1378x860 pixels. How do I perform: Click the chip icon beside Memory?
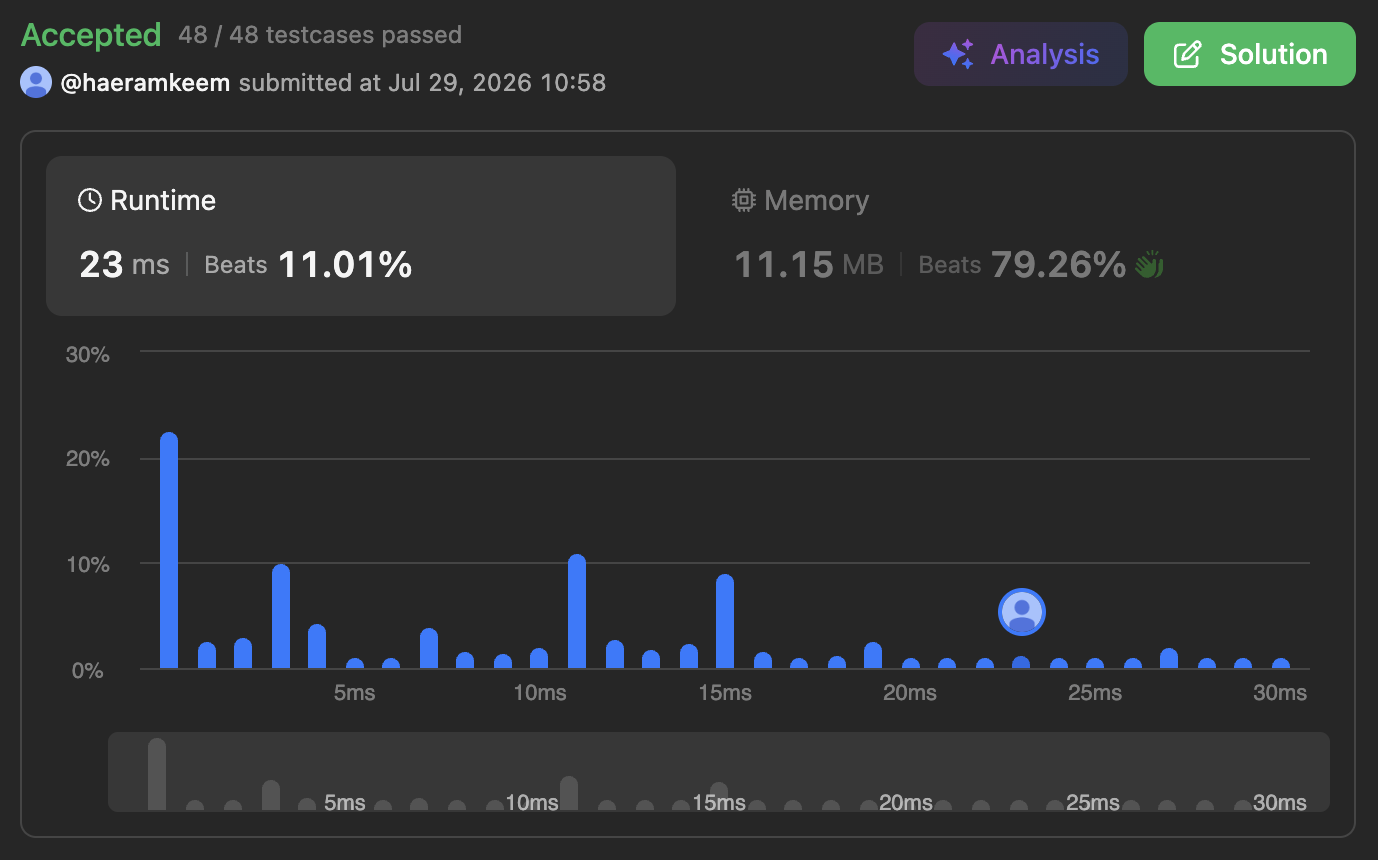click(x=743, y=200)
